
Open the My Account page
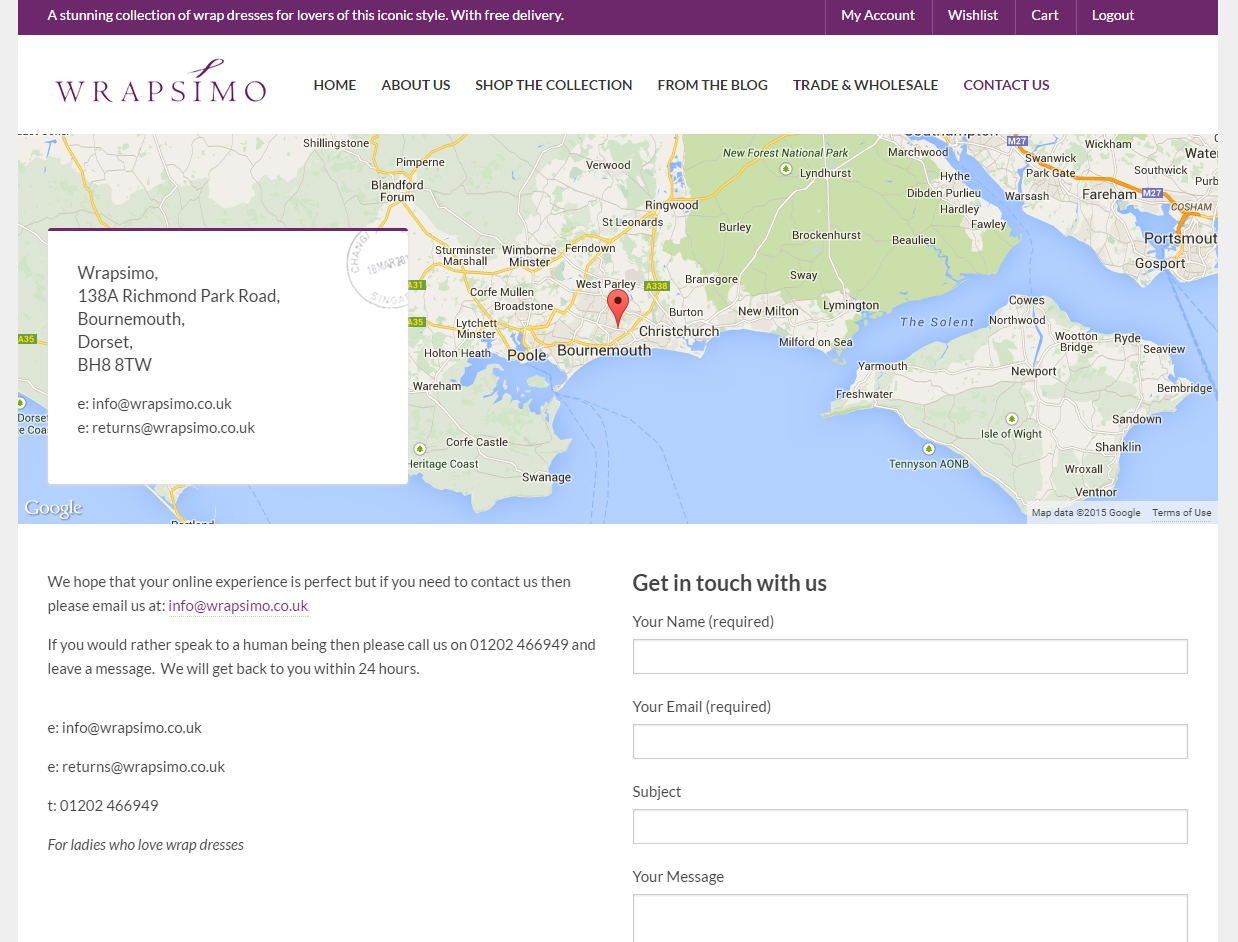tap(877, 15)
